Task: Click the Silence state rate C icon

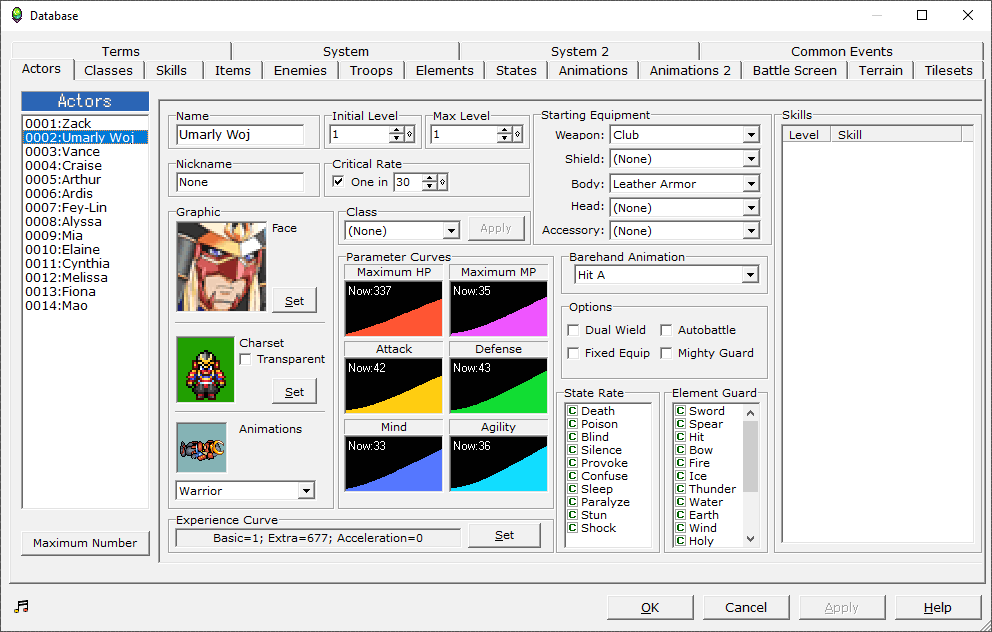Action: [x=573, y=450]
